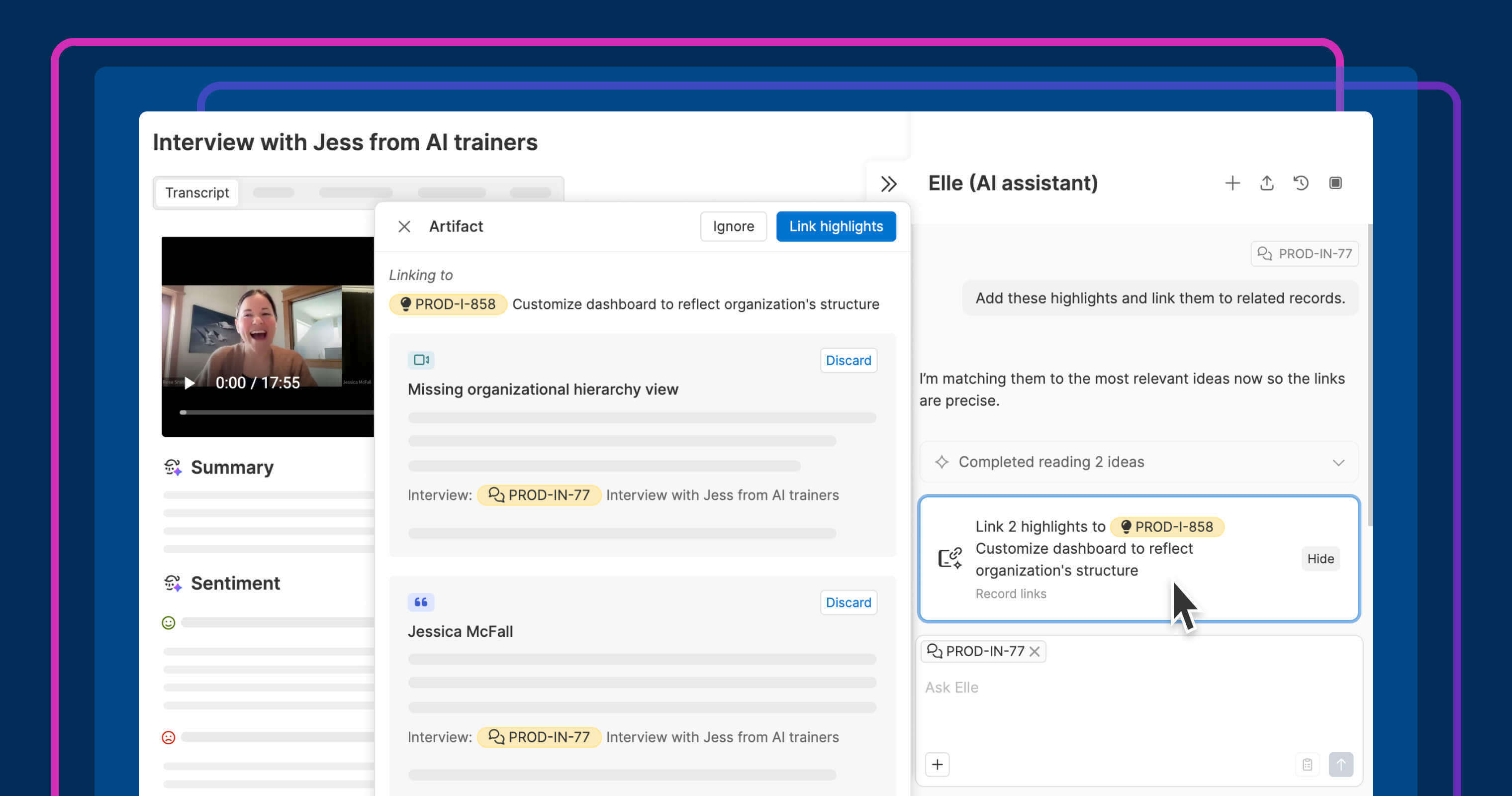
Task: Click the red sad face sentiment icon
Action: coord(169,737)
